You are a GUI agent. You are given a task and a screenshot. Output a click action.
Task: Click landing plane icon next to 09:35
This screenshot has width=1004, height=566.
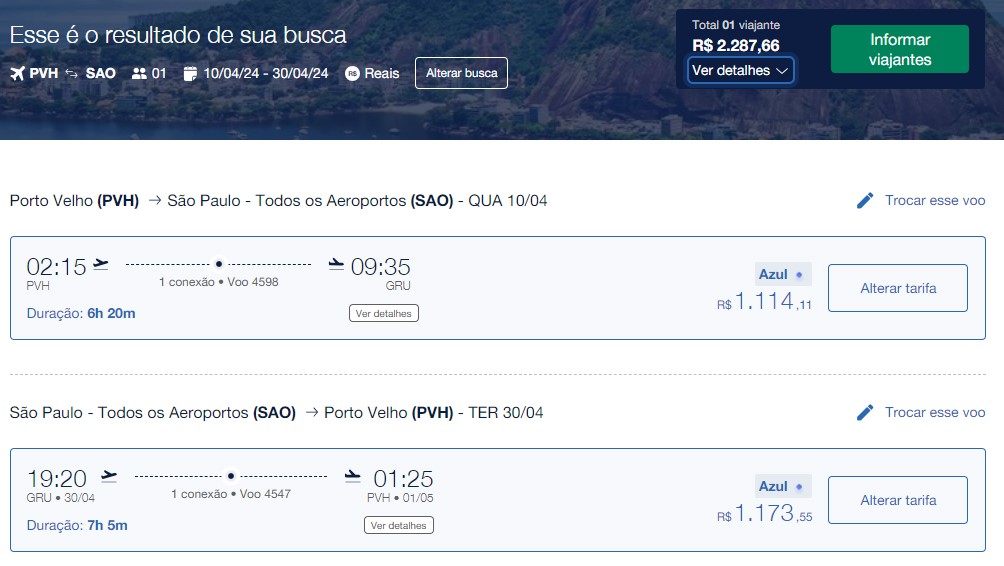pyautogui.click(x=336, y=265)
